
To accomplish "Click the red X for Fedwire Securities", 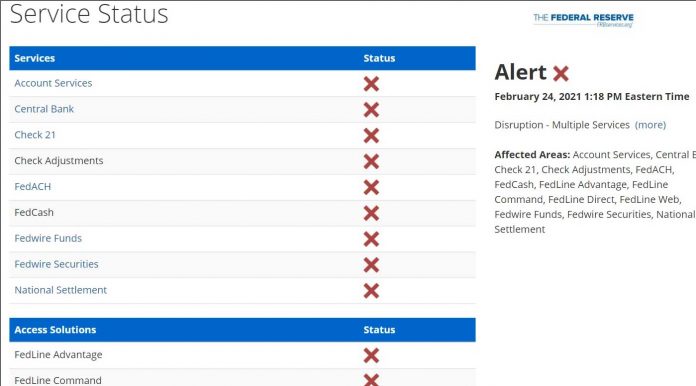I will pyautogui.click(x=371, y=264).
